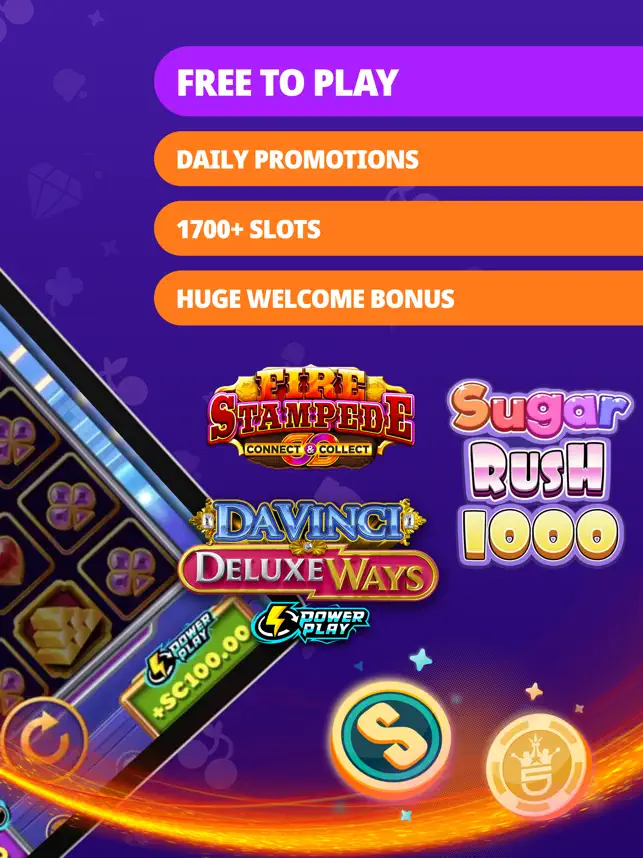The height and width of the screenshot is (858, 643).
Task: Click the blue Power Play lightning badge
Action: pos(310,622)
